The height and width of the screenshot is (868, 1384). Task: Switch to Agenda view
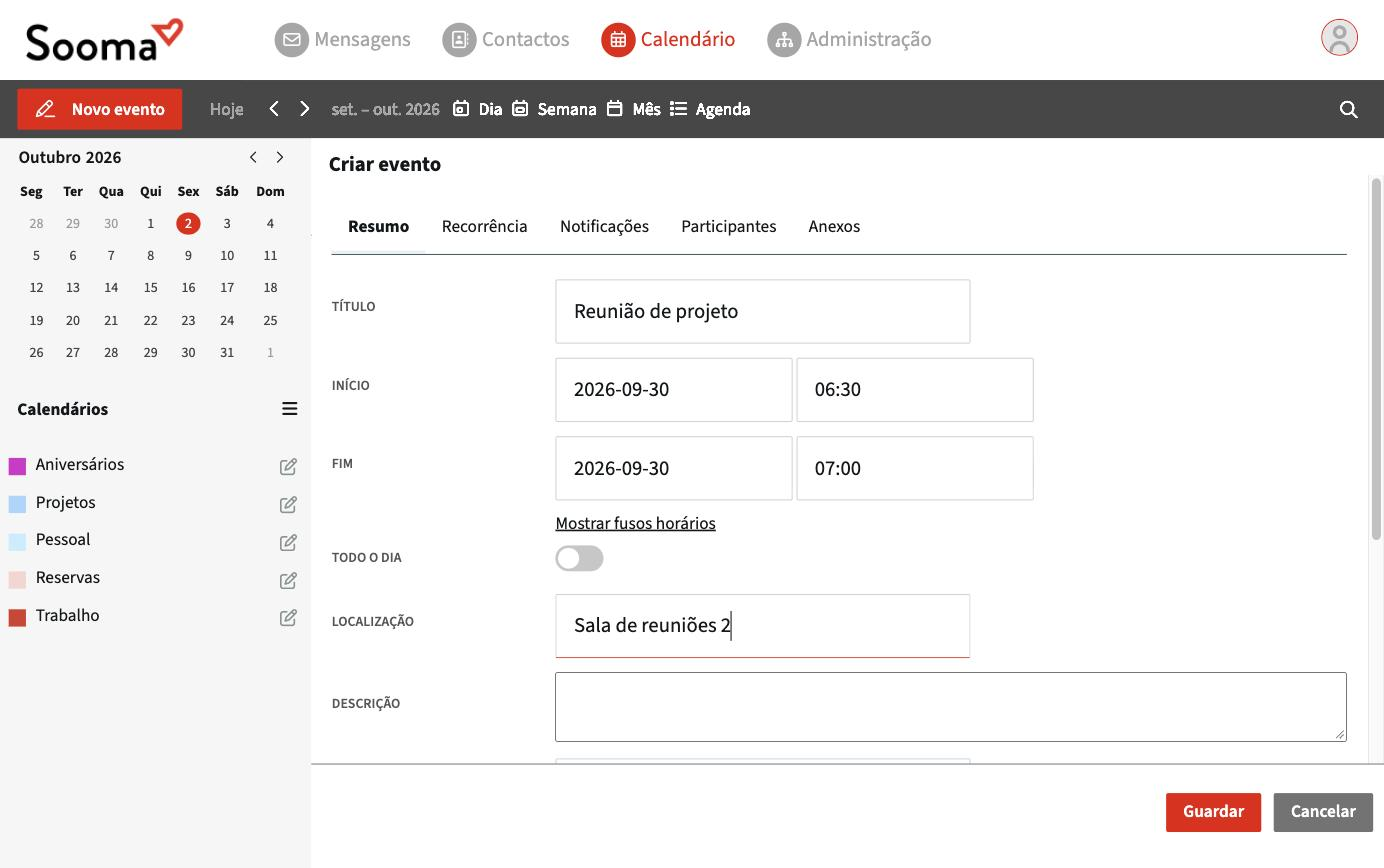click(710, 109)
